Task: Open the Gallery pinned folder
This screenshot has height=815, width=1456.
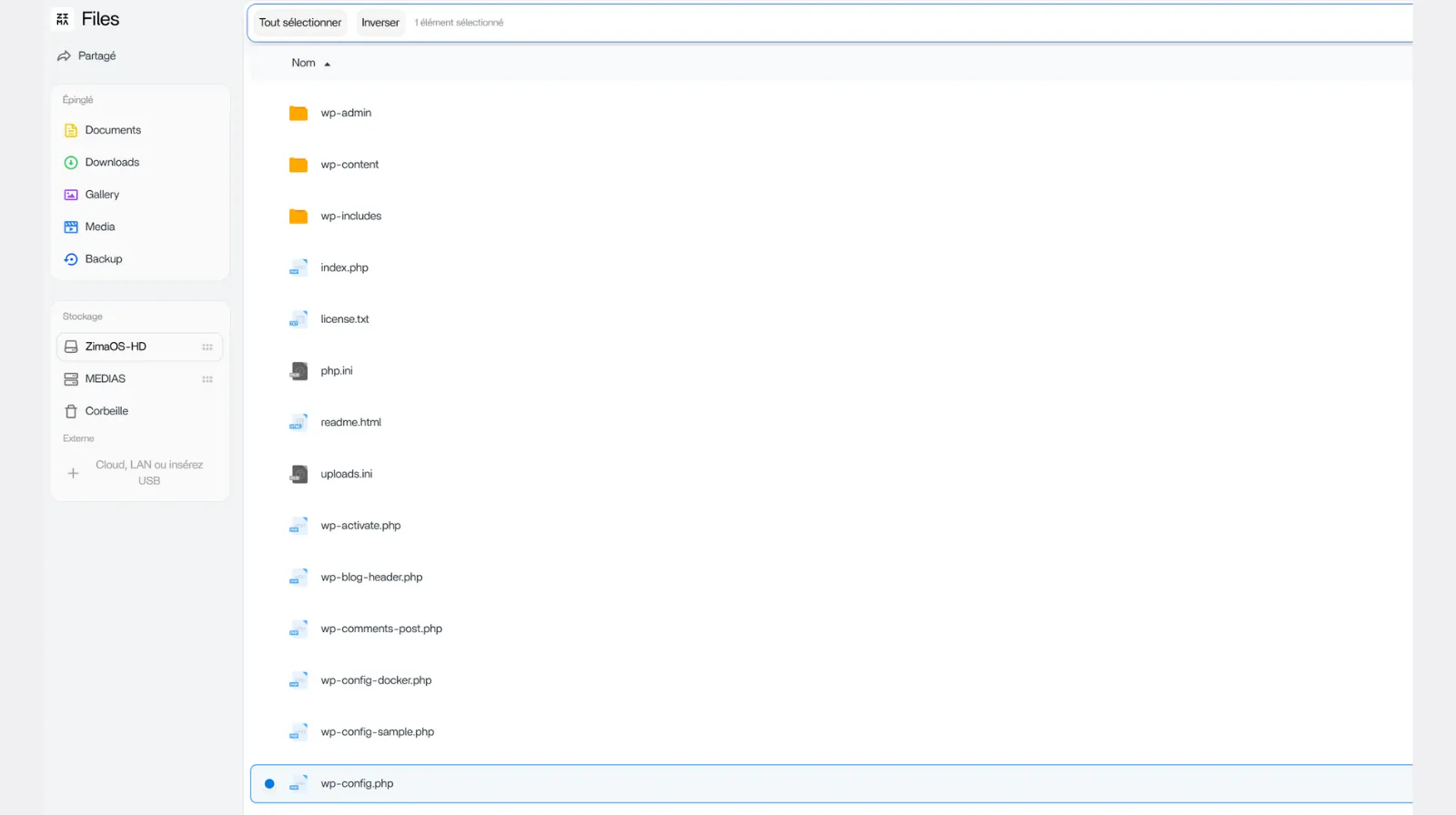Action: [x=101, y=195]
